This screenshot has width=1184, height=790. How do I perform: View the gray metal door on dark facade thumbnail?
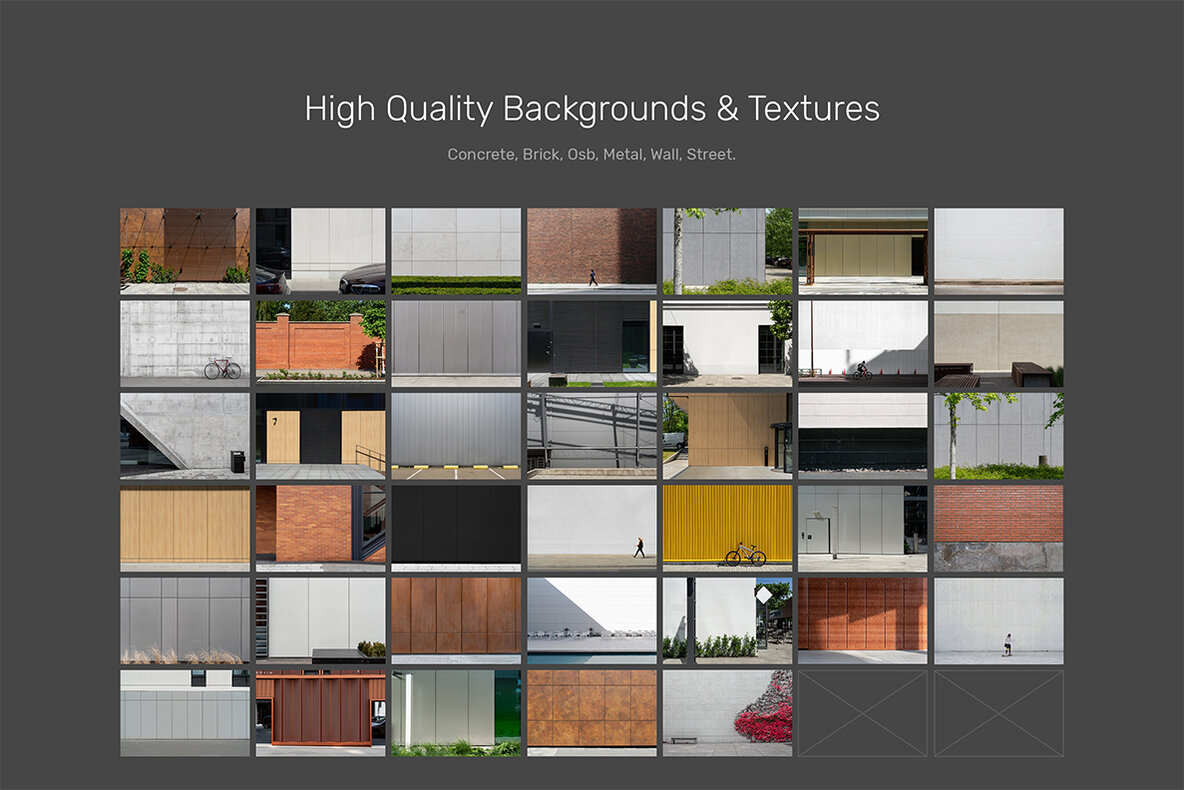(x=592, y=342)
